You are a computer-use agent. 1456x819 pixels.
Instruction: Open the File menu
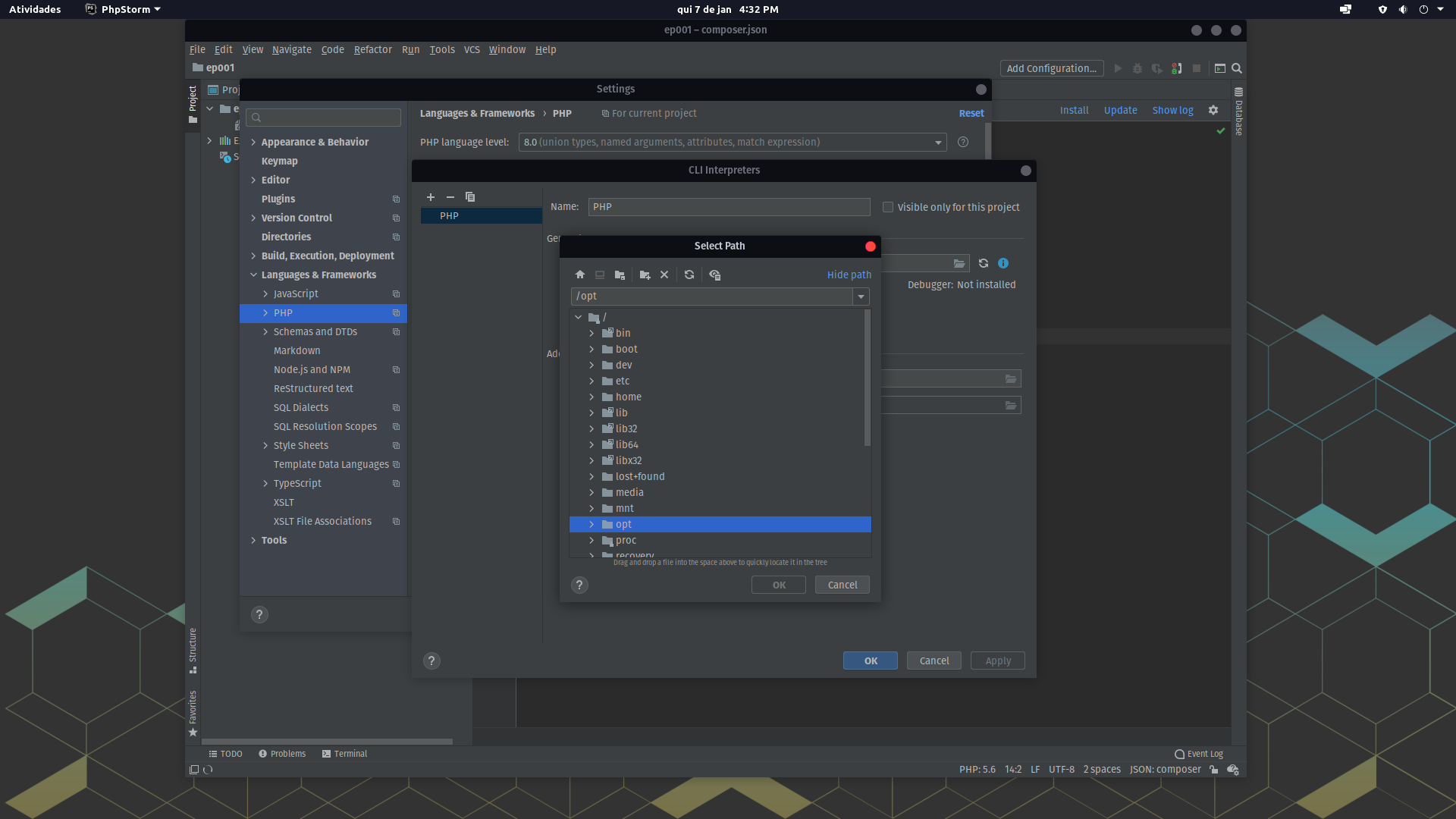click(x=197, y=49)
